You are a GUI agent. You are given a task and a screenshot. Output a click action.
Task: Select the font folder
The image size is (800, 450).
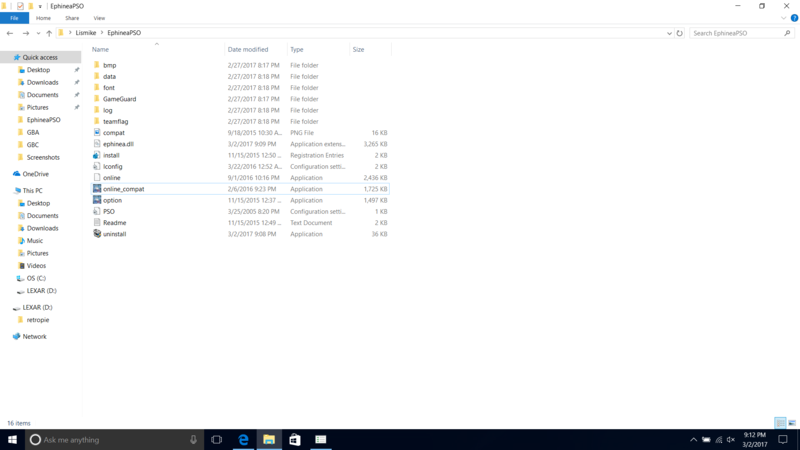pyautogui.click(x=109, y=88)
